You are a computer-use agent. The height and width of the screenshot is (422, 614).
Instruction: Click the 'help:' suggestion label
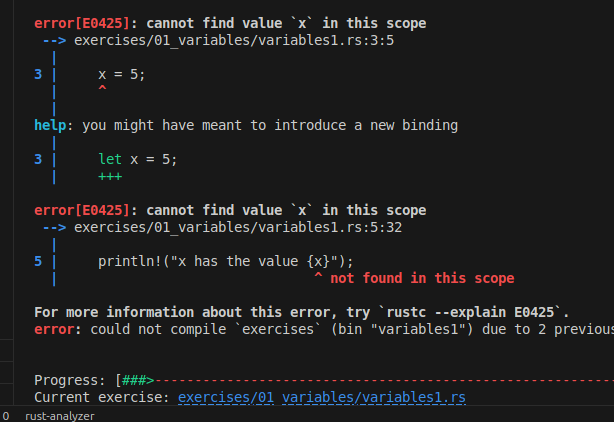pos(54,125)
